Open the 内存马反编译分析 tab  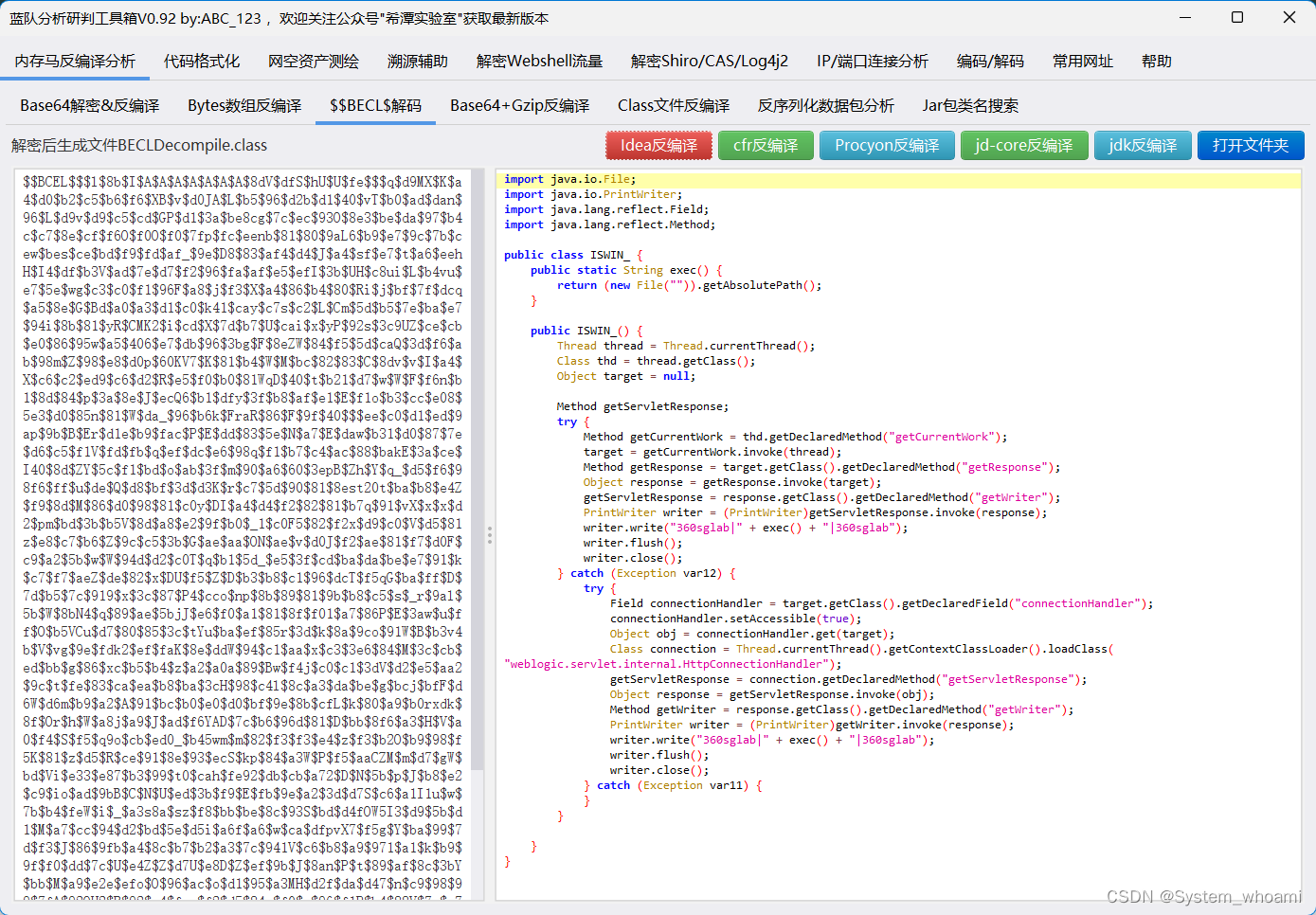(75, 62)
